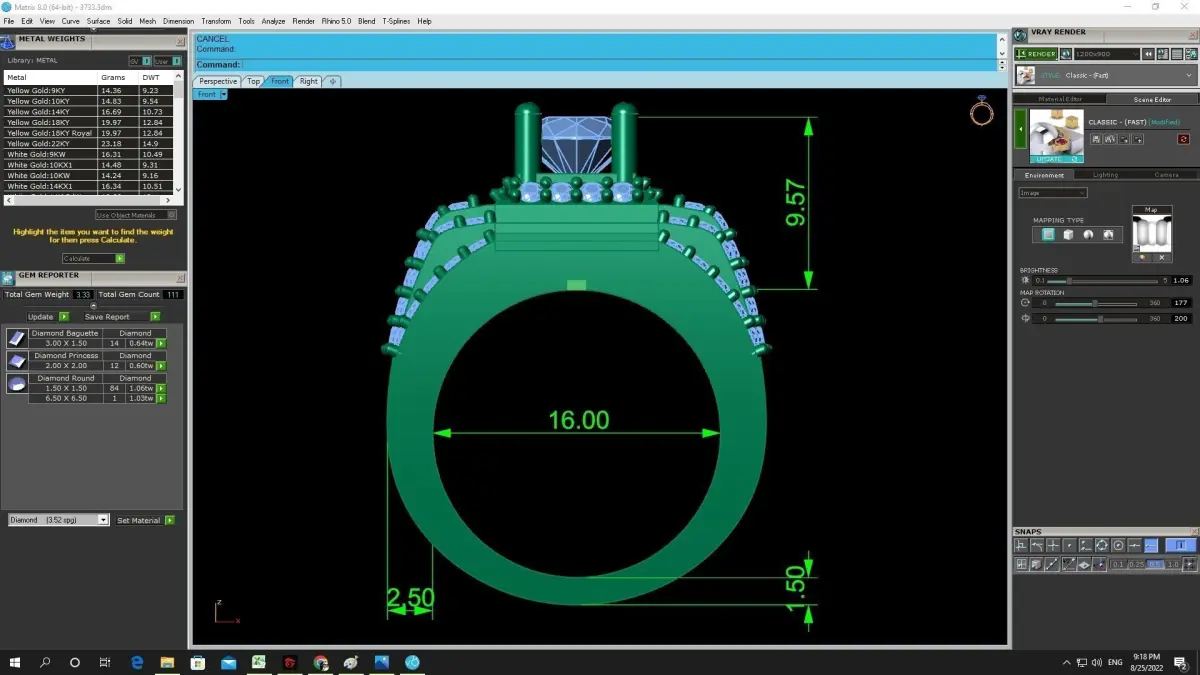
Task: Toggle the Near curve snap icon
Action: click(1037, 545)
